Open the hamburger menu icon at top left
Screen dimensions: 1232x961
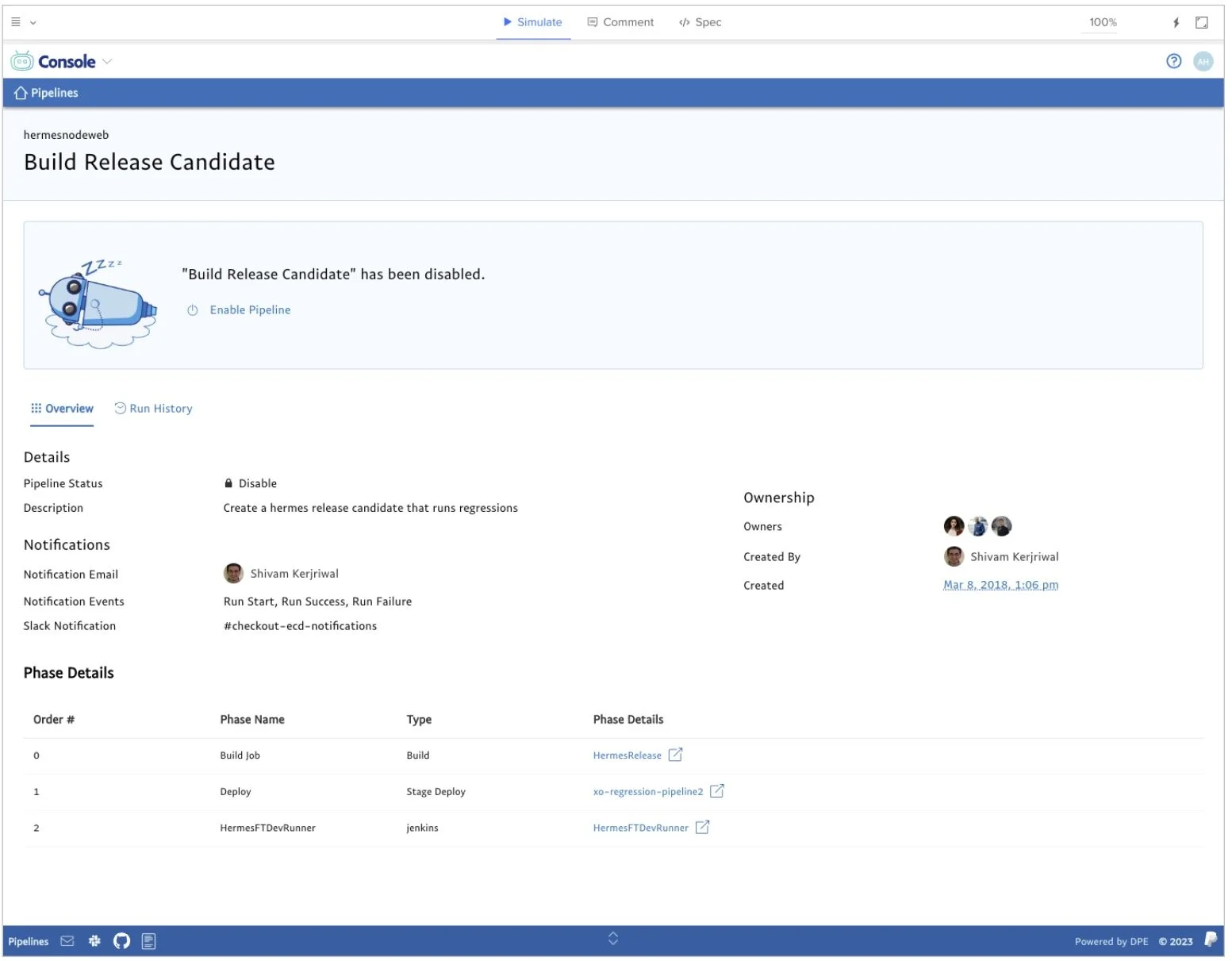16,22
